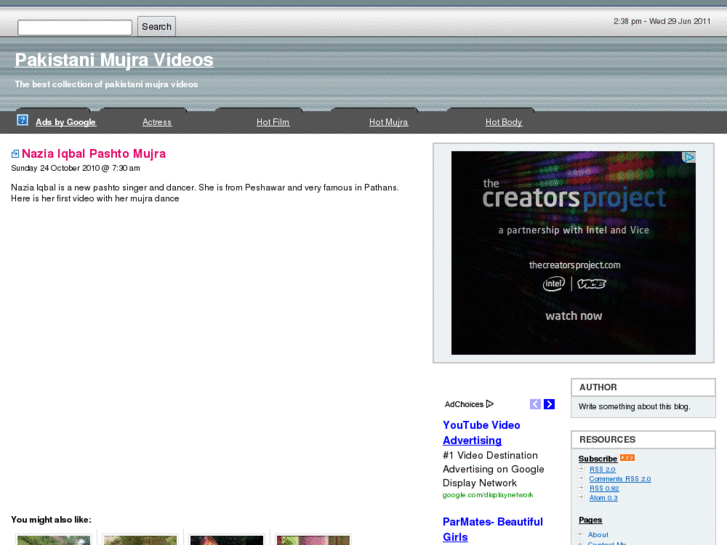Screen dimensions: 727x545
Task: Open google.com/displaynetwork link
Action: [x=488, y=495]
